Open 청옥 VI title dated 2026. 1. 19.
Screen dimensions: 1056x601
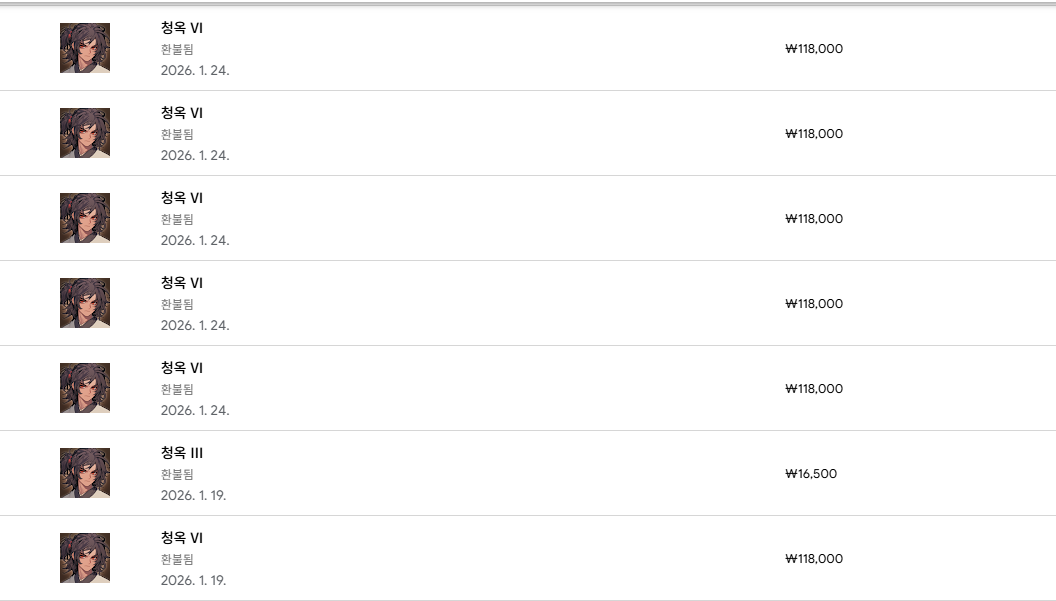182,538
